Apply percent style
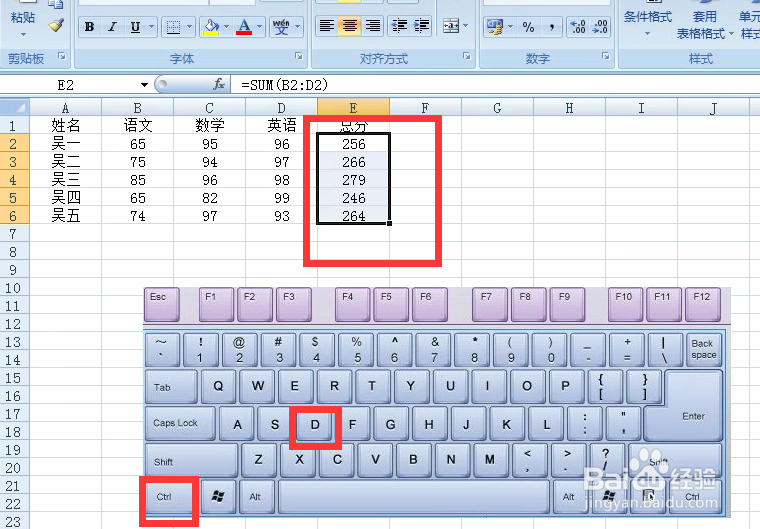 [528, 27]
